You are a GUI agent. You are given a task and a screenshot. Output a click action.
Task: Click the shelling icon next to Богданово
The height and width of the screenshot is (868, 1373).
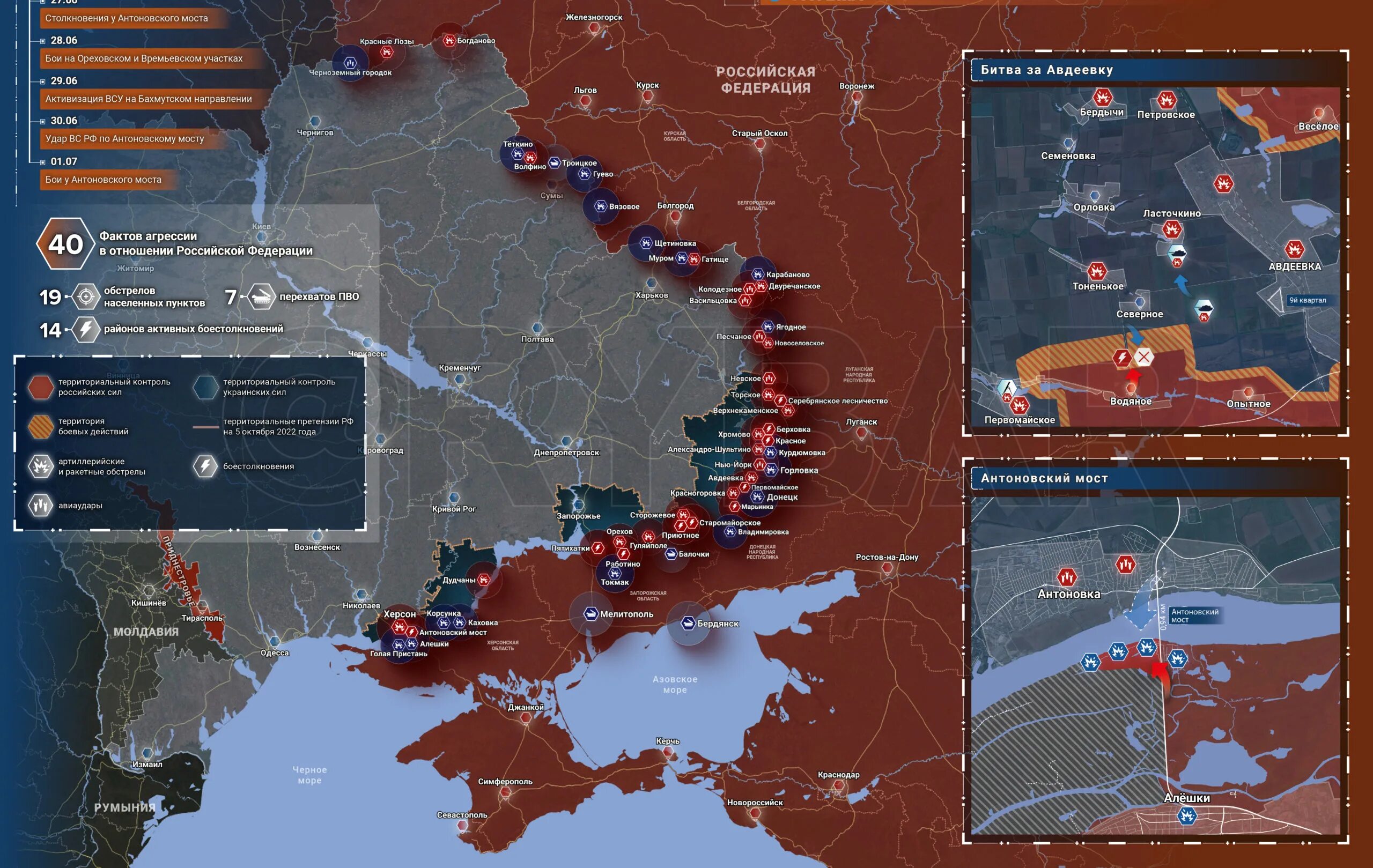click(x=449, y=40)
